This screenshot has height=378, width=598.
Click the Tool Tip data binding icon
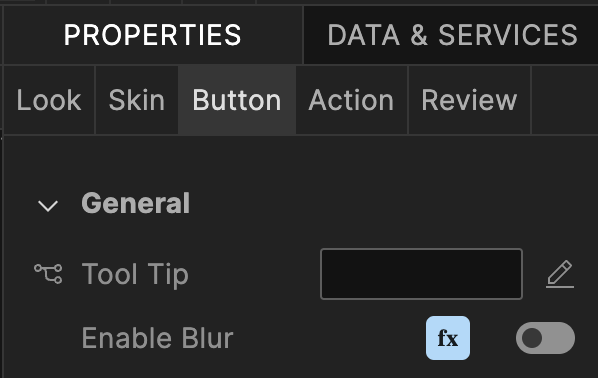[x=48, y=274]
